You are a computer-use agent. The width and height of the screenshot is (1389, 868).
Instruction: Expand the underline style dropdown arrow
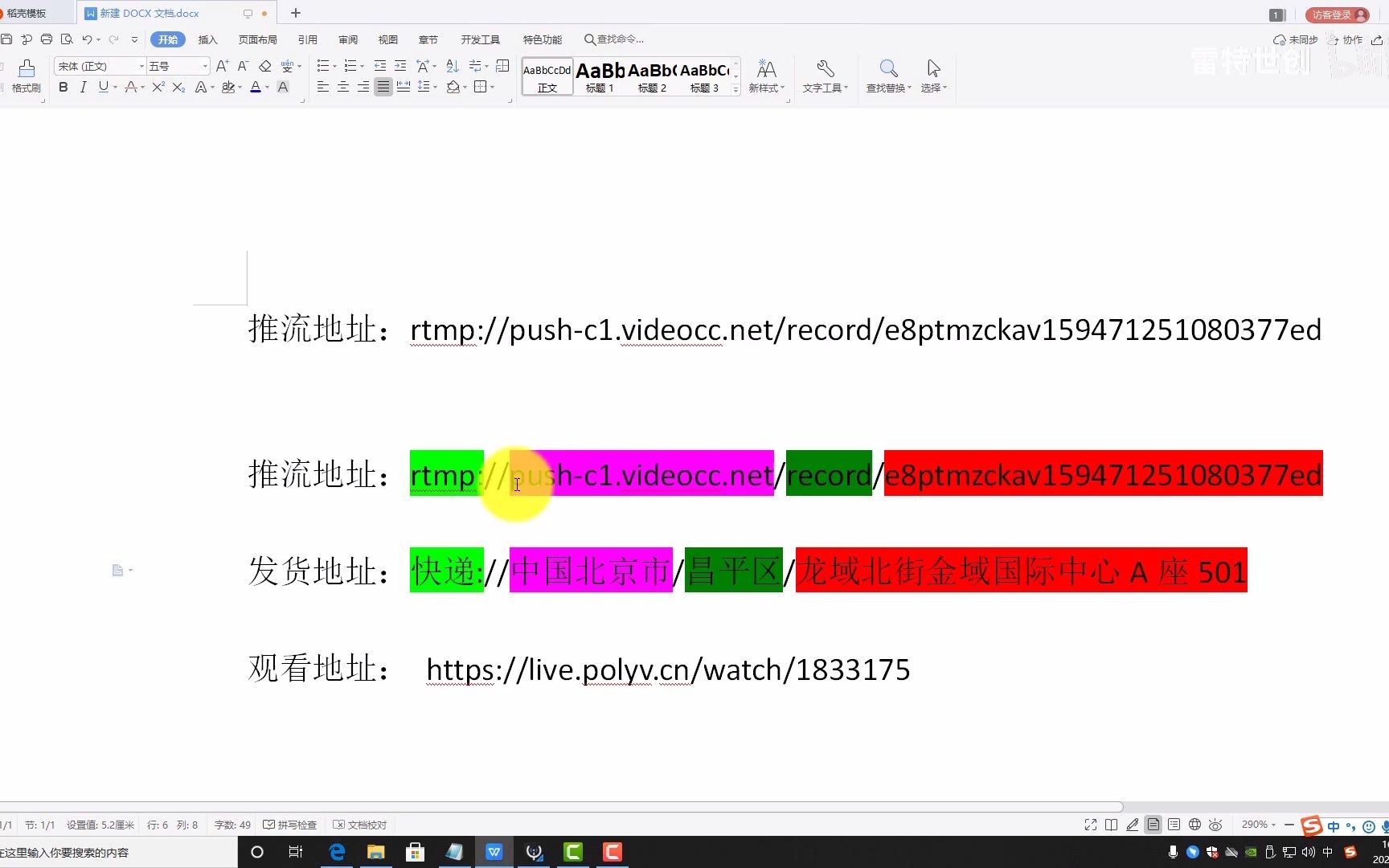click(115, 88)
